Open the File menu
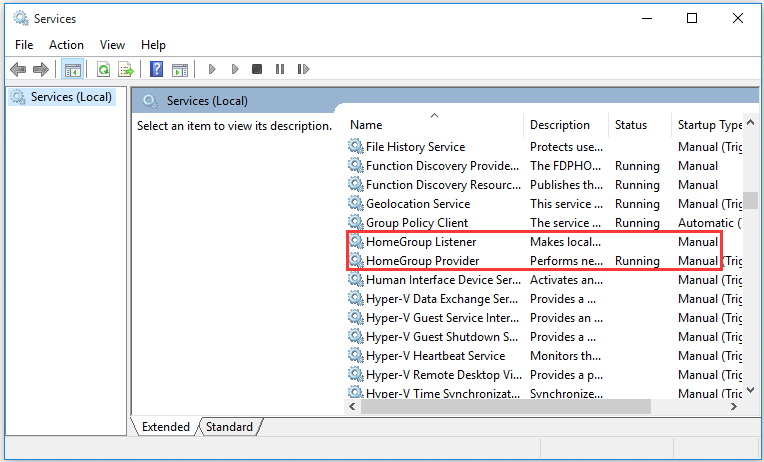The height and width of the screenshot is (462, 764). click(24, 45)
